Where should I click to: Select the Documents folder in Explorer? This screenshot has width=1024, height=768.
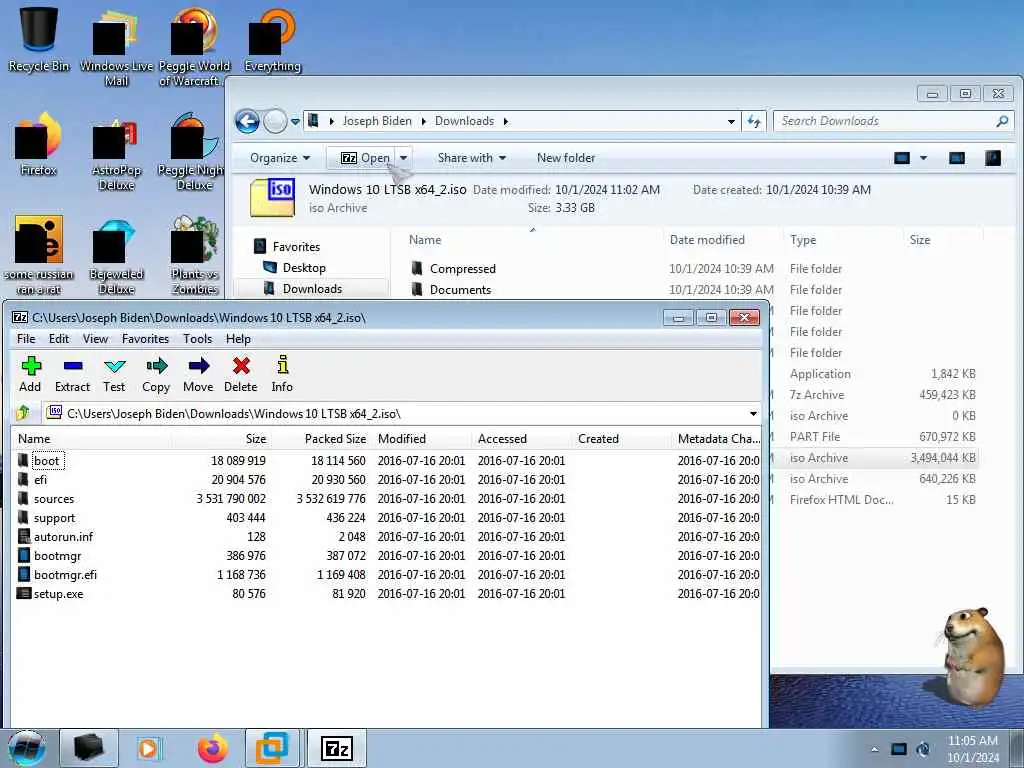460,290
